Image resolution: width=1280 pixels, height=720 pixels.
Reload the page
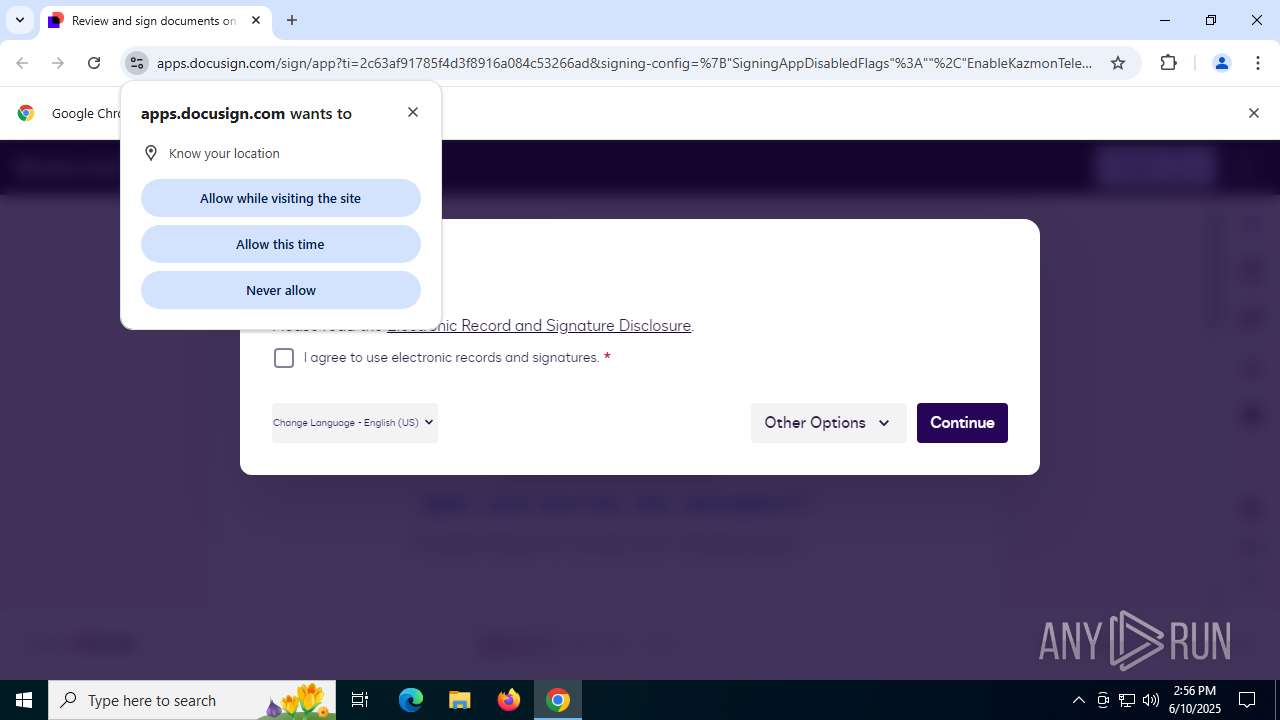click(x=94, y=63)
